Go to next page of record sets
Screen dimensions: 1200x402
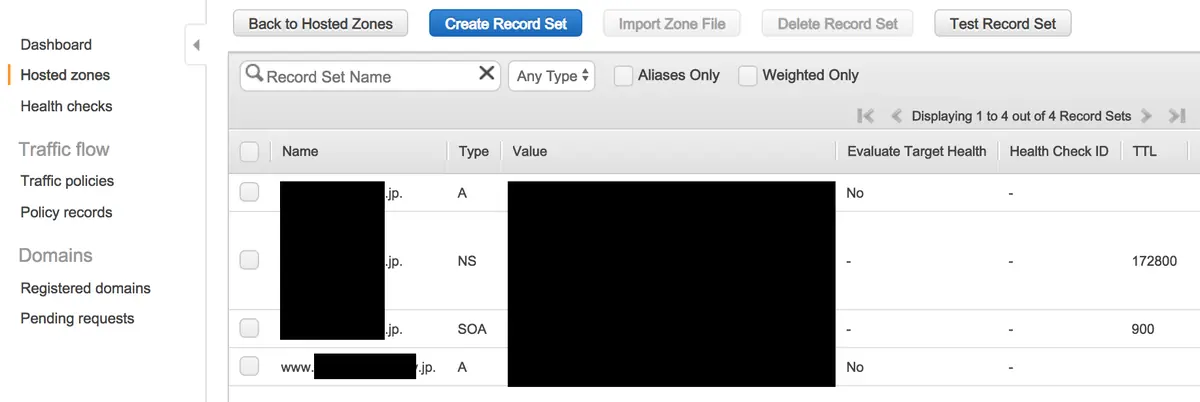click(x=1146, y=116)
